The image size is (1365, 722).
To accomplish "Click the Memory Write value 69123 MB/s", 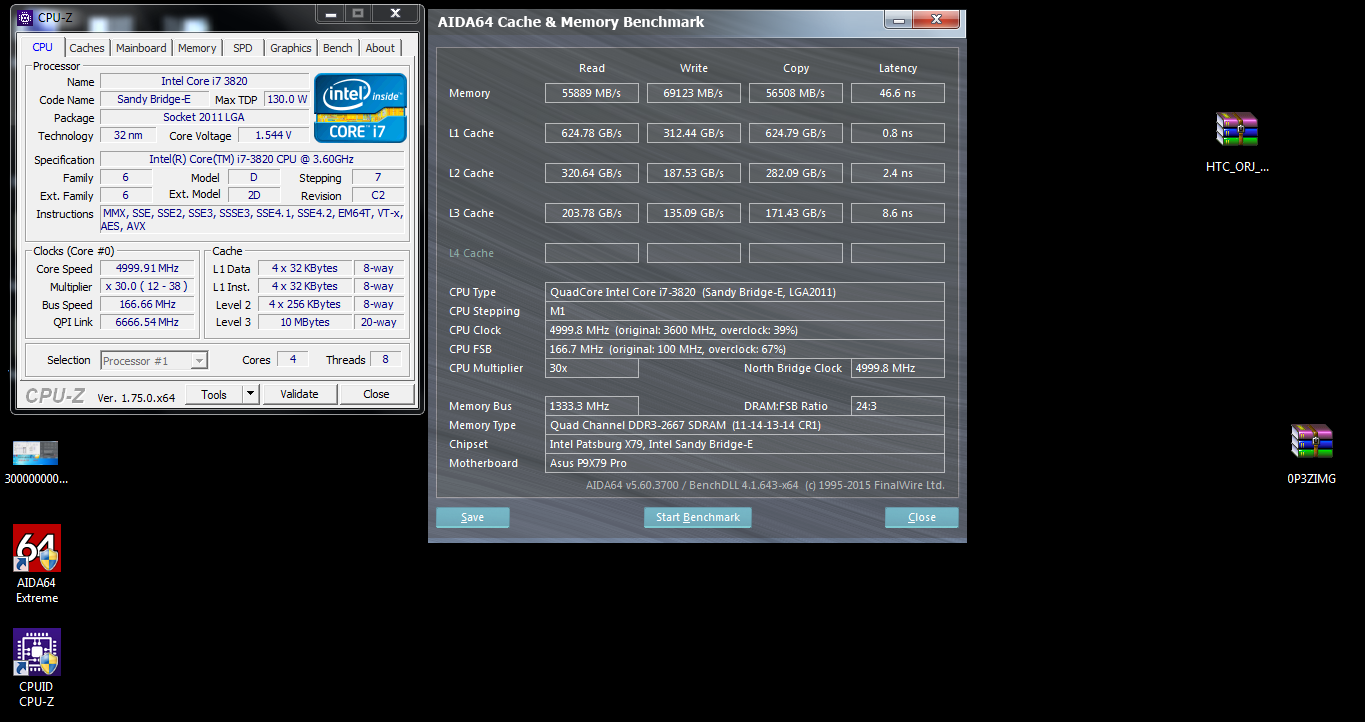I will click(694, 93).
